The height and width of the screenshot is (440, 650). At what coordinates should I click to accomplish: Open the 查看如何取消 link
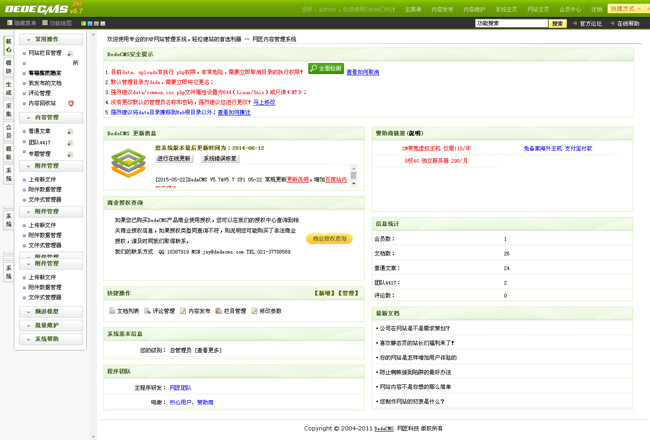(363, 72)
